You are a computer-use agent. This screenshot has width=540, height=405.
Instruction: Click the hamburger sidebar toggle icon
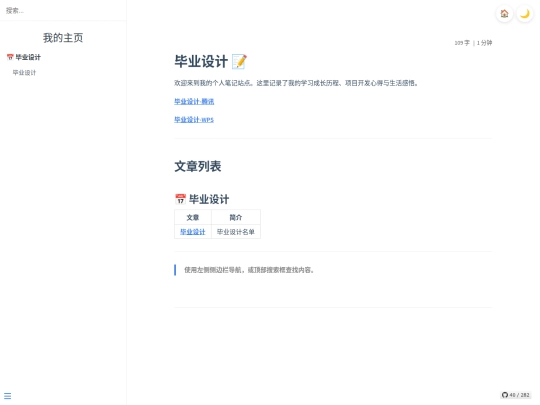click(8, 396)
